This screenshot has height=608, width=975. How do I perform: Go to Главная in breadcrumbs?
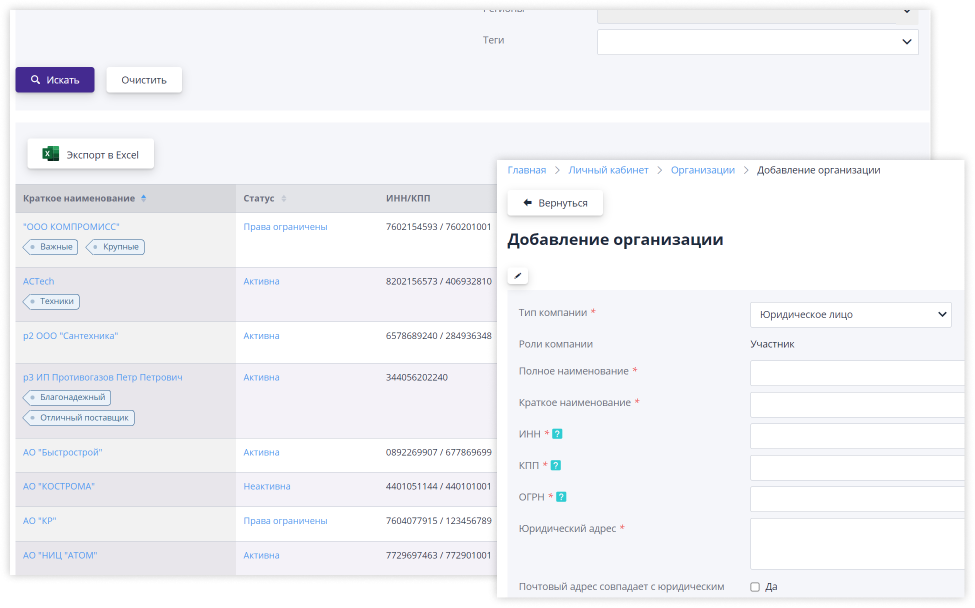527,170
